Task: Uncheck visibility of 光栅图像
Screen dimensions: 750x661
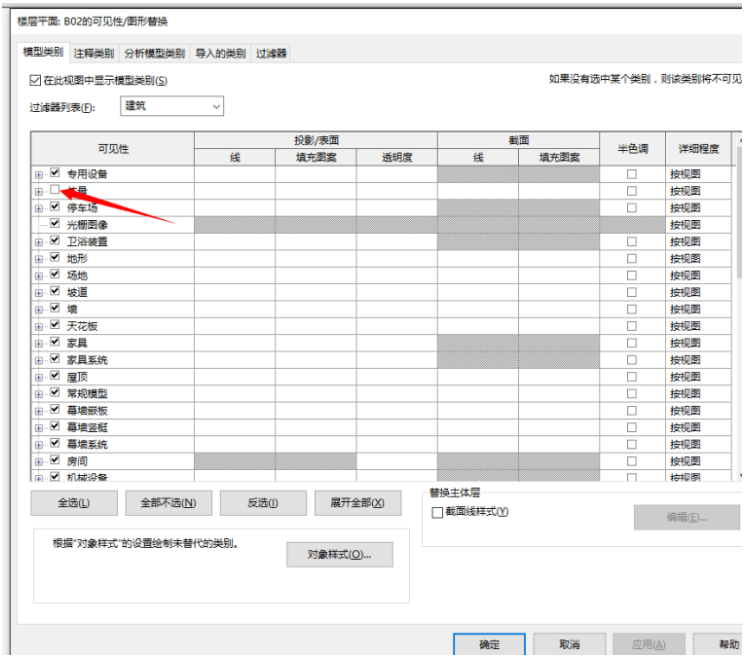Action: tap(55, 224)
